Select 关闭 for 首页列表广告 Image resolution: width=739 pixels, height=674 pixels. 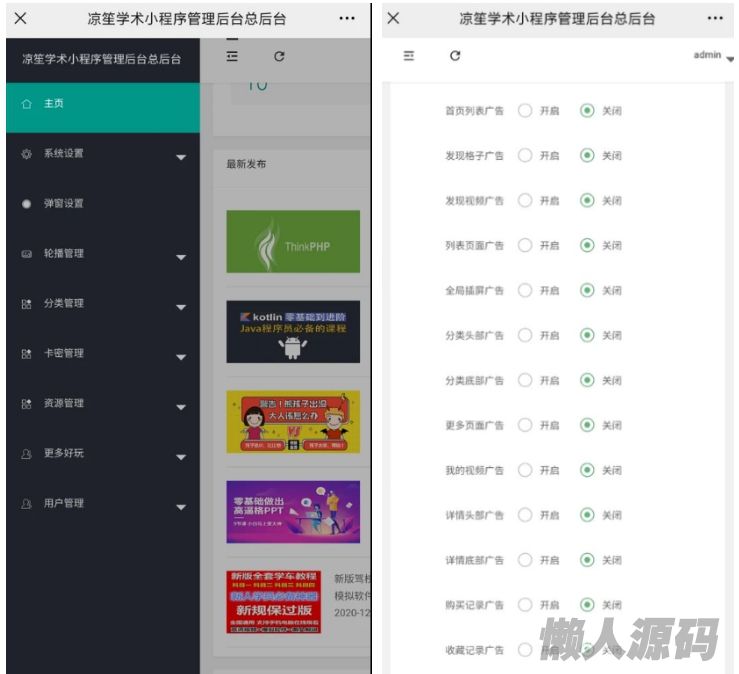coord(587,110)
